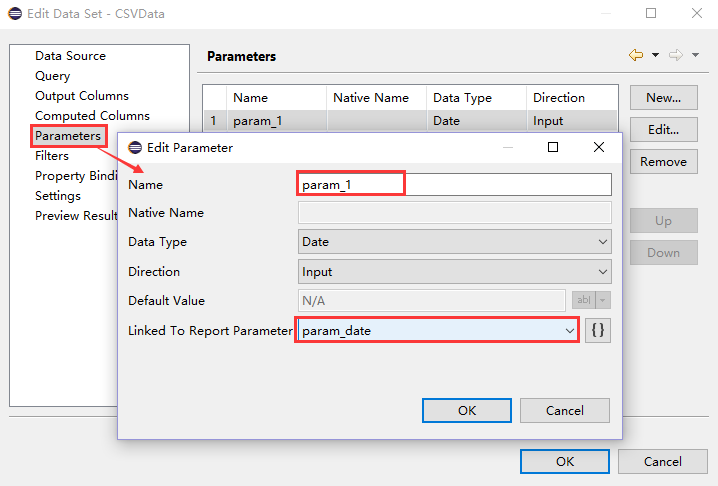Select Data Source in the left list
Viewport: 718px width, 486px height.
(70, 56)
